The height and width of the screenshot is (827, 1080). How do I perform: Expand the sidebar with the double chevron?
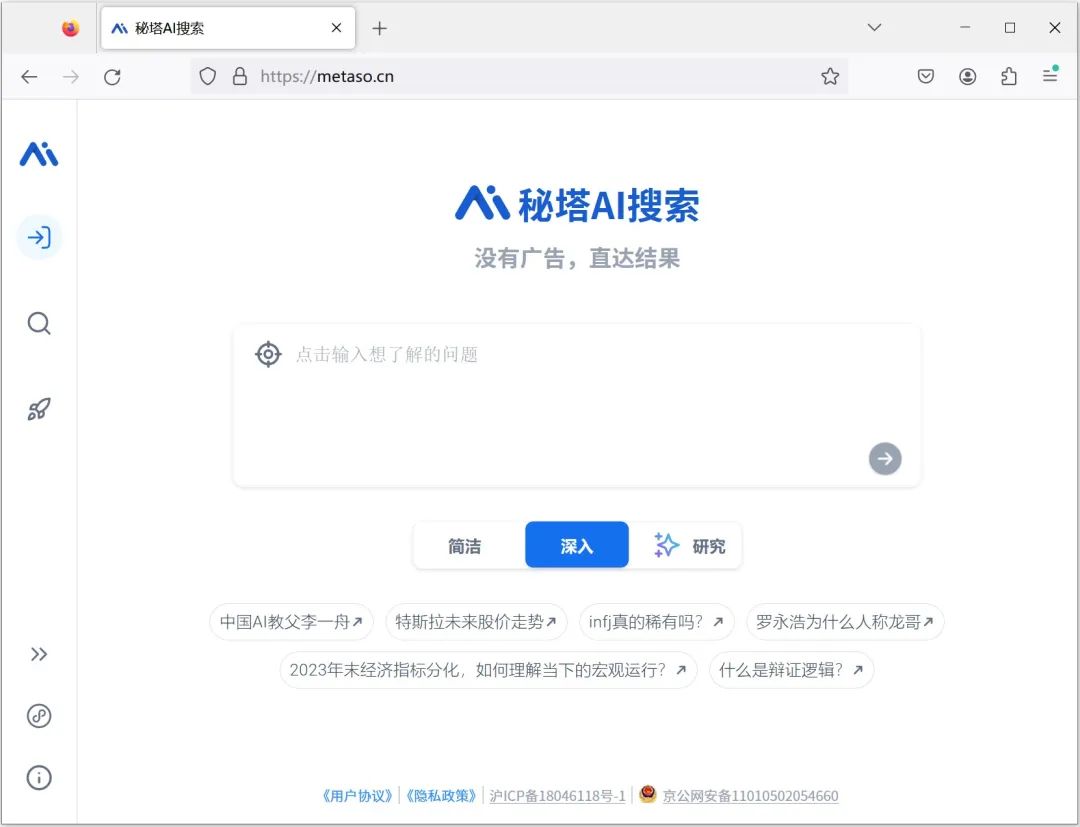click(39, 654)
